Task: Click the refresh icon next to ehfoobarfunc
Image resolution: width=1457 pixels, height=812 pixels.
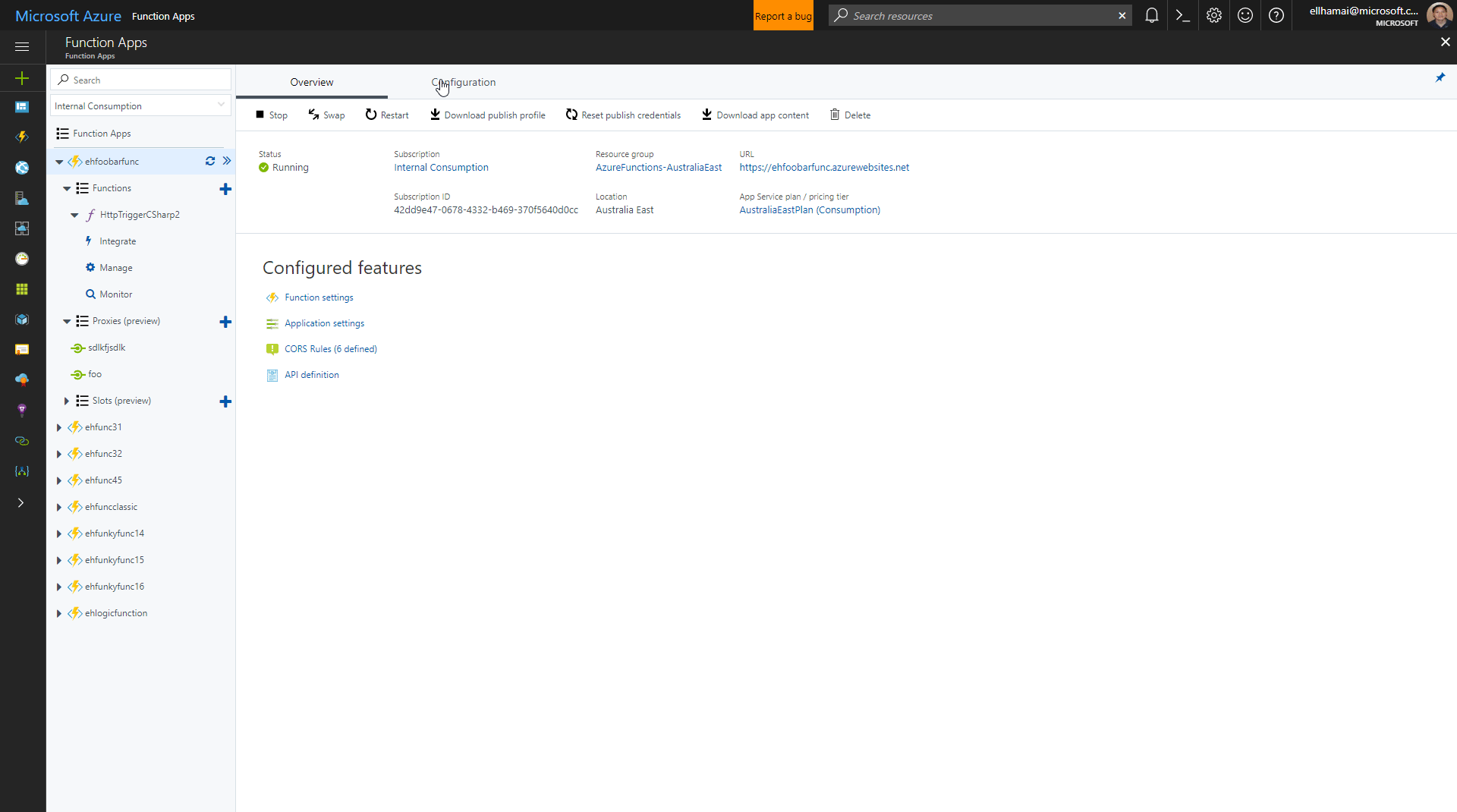Action: coord(209,161)
